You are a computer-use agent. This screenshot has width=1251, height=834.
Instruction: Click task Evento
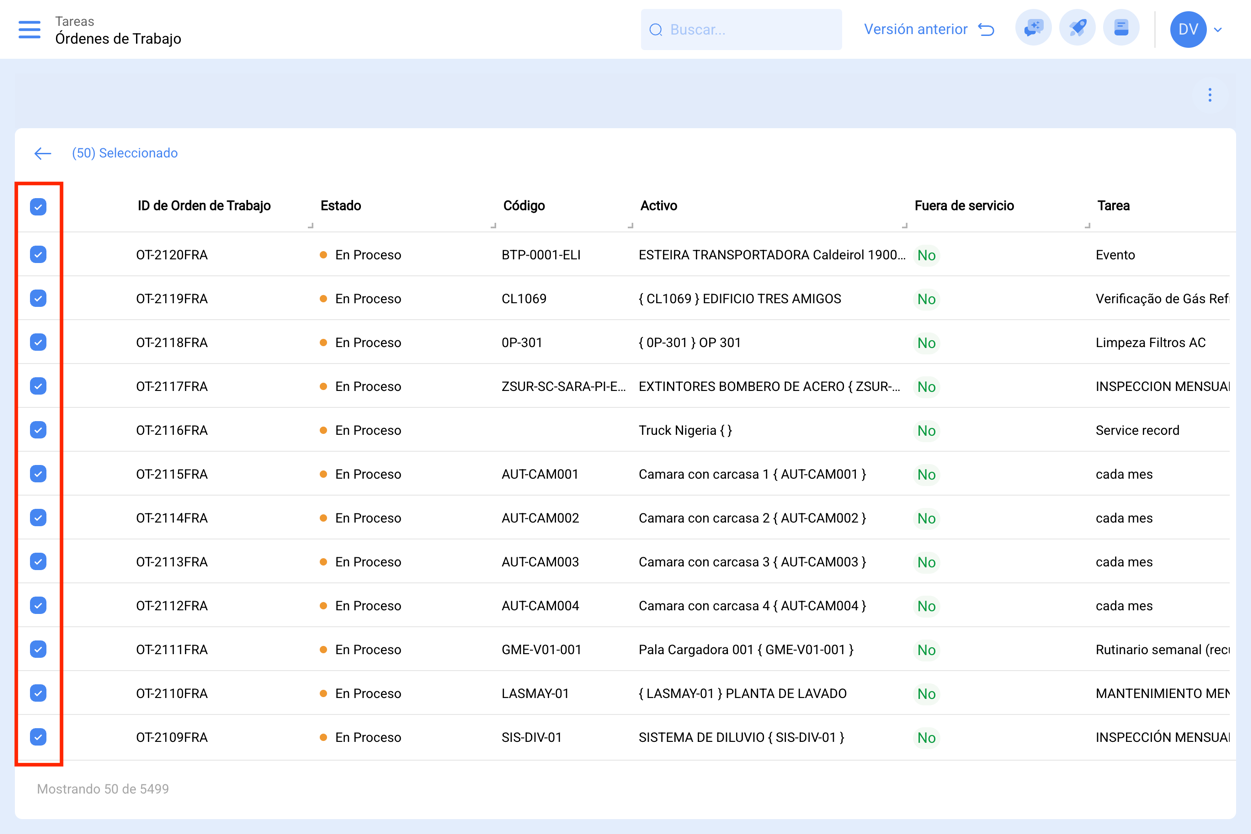[1115, 255]
